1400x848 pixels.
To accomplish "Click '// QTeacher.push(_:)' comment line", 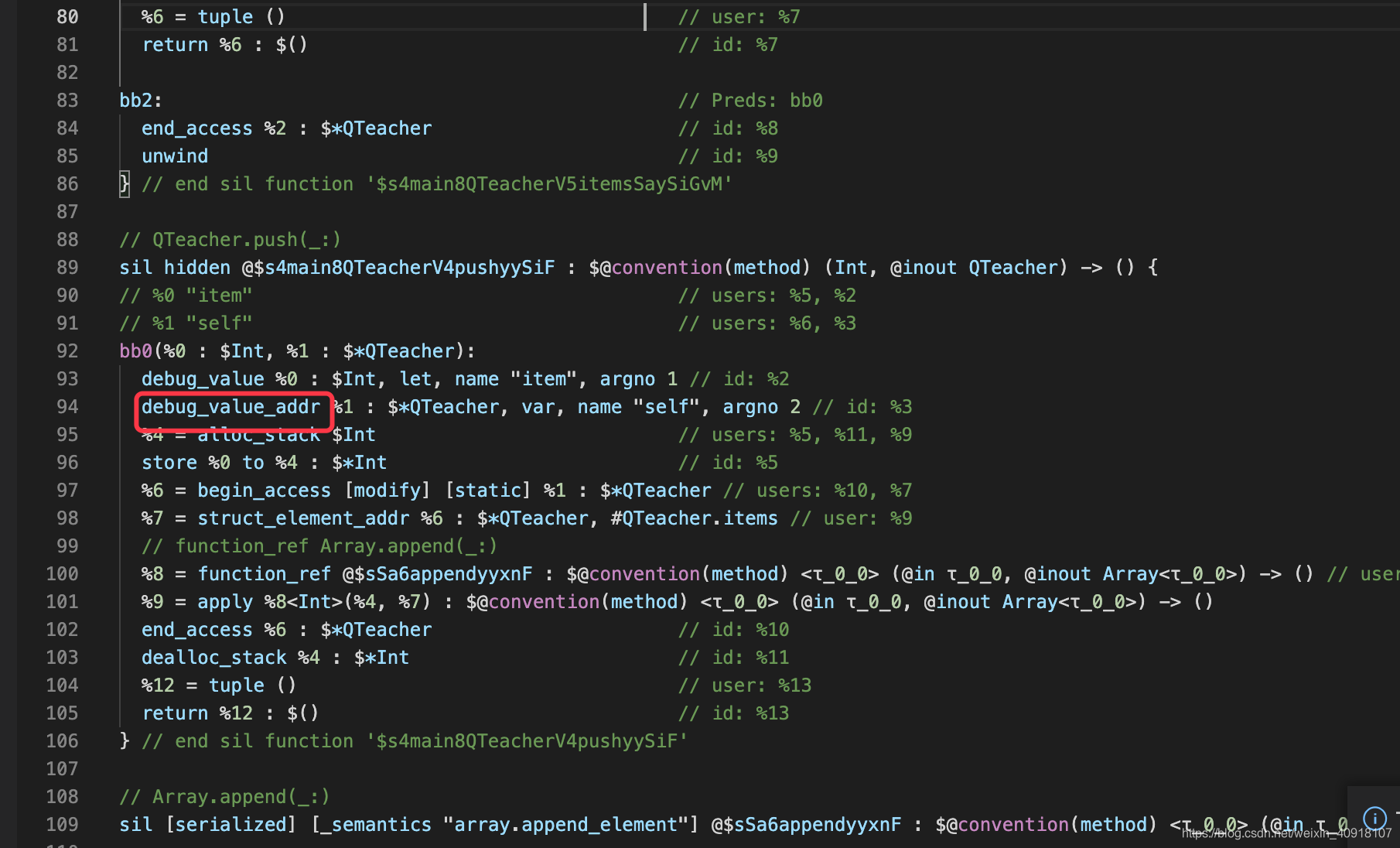I will 230,240.
